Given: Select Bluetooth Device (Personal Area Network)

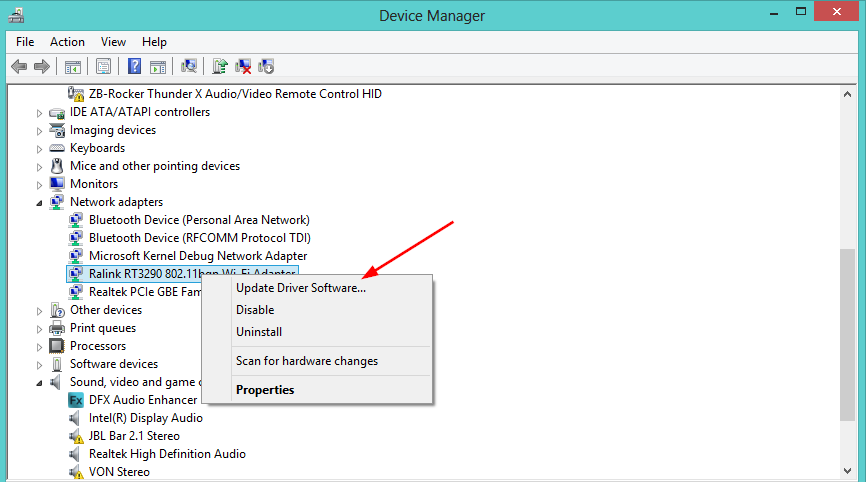Looking at the screenshot, I should coord(199,220).
